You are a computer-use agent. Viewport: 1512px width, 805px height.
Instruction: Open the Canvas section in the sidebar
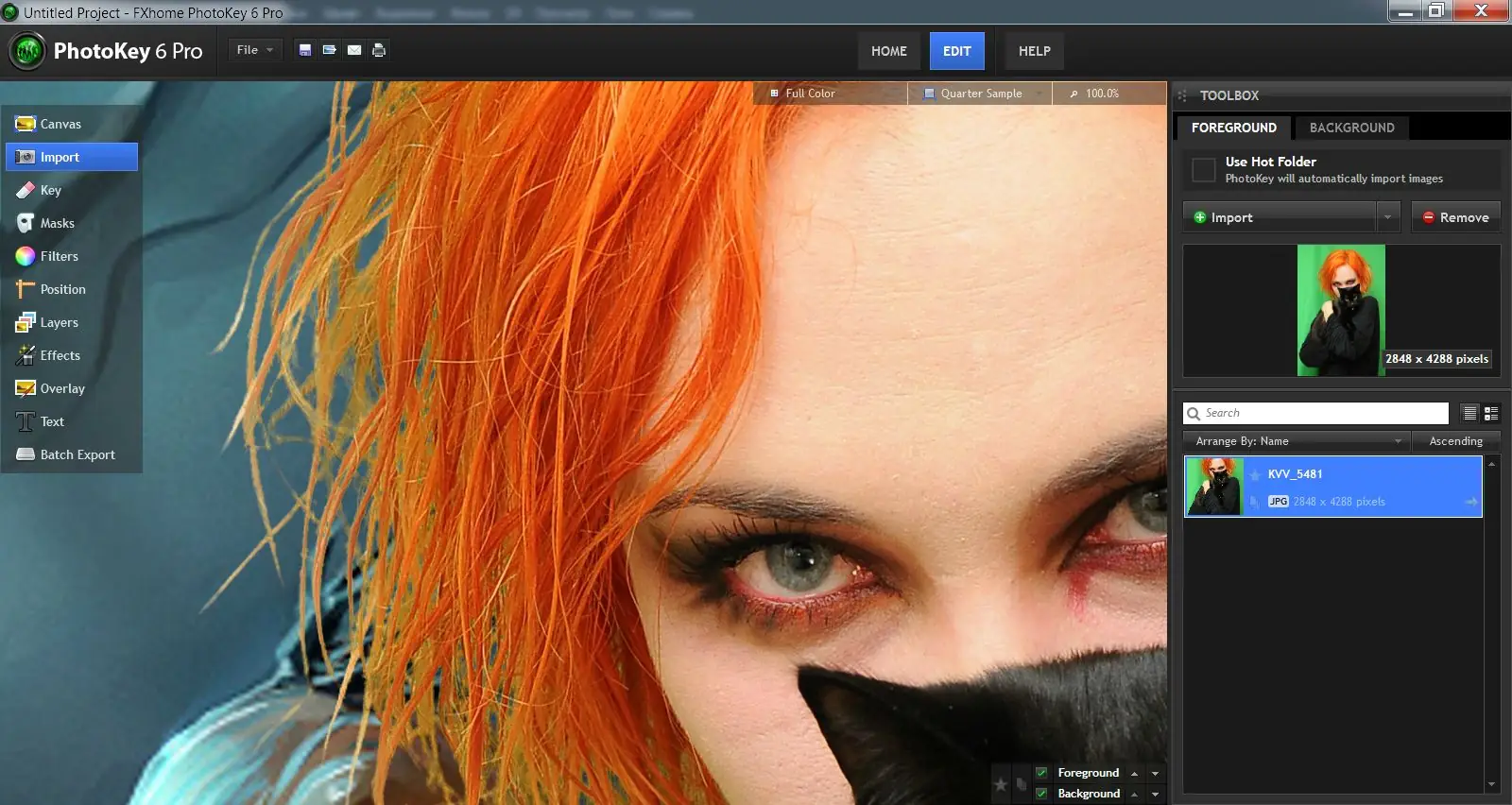pos(72,124)
